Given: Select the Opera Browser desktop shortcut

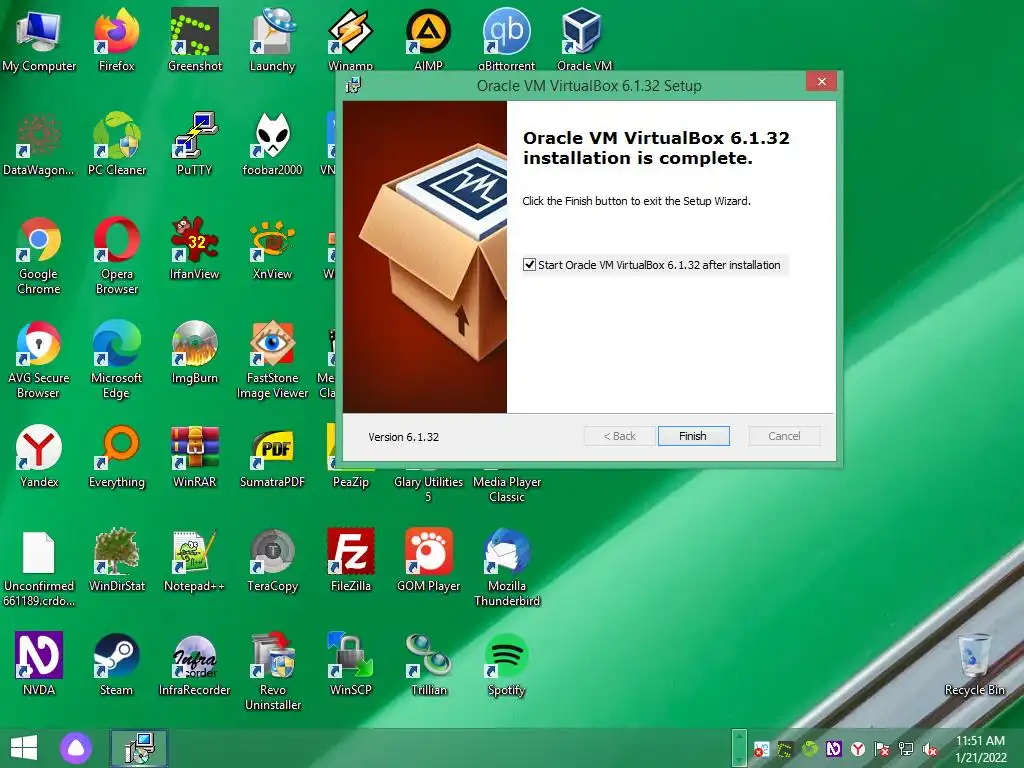Looking at the screenshot, I should coord(116,256).
